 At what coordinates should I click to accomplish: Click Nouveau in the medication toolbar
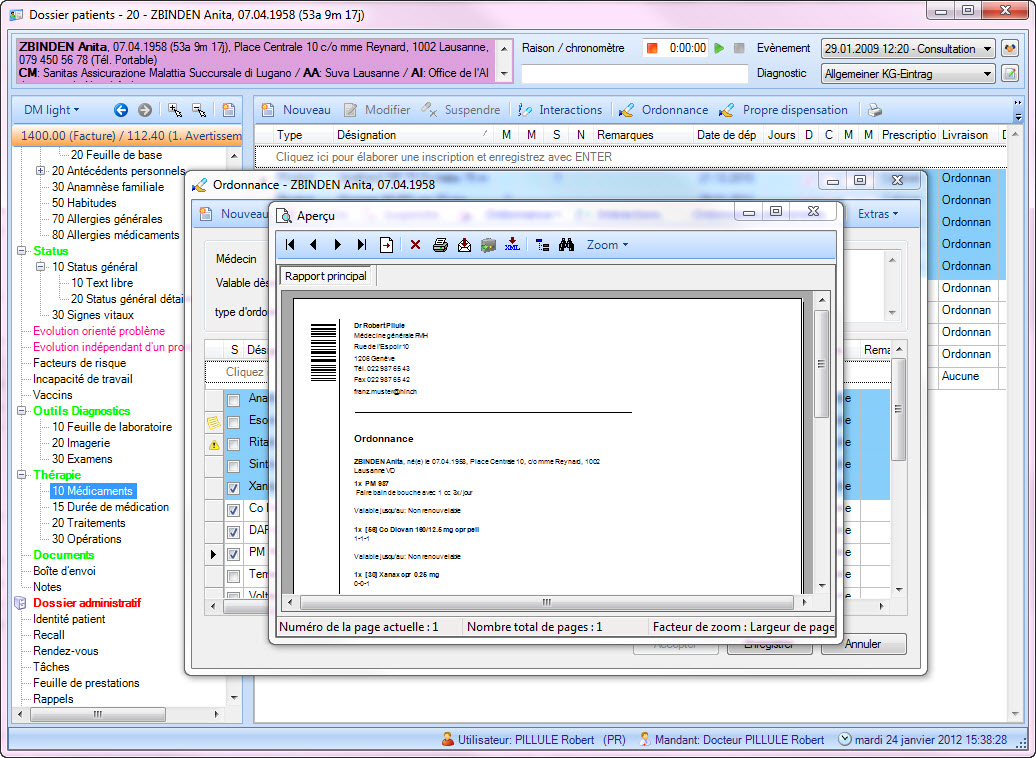(x=297, y=110)
